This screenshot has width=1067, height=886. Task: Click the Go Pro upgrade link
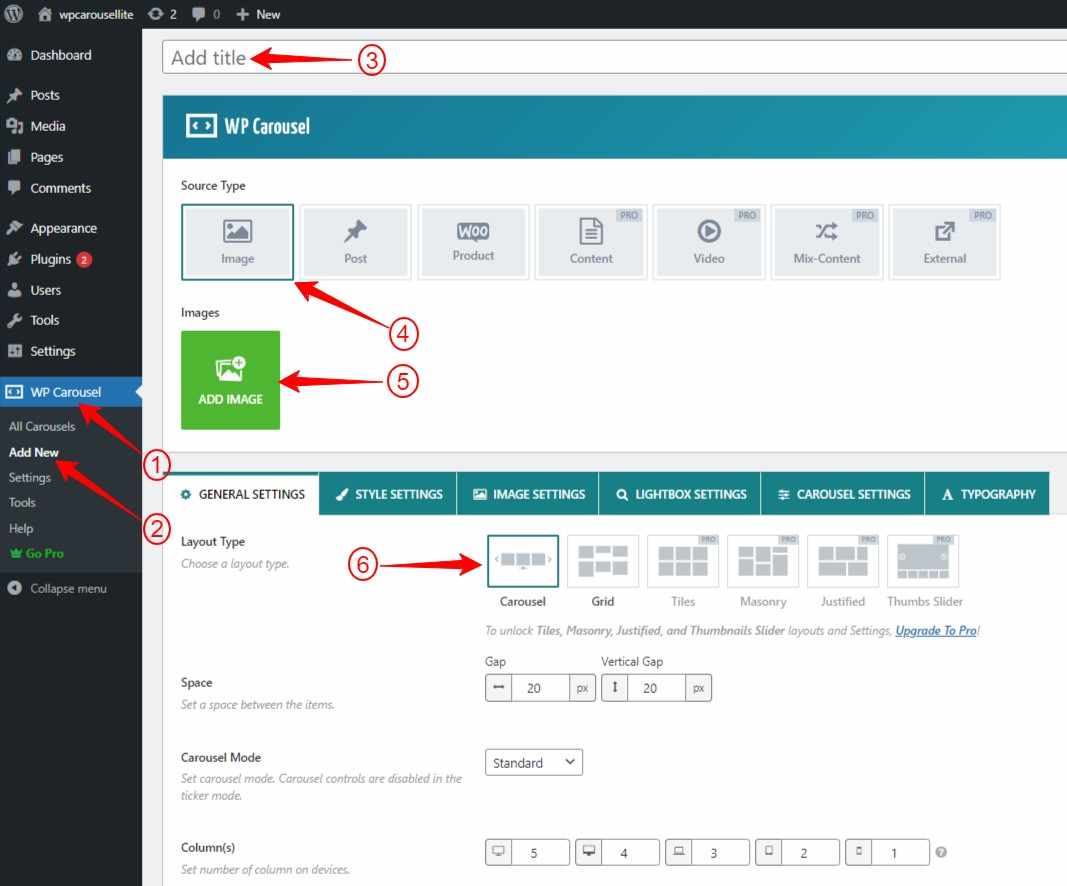pyautogui.click(x=37, y=553)
